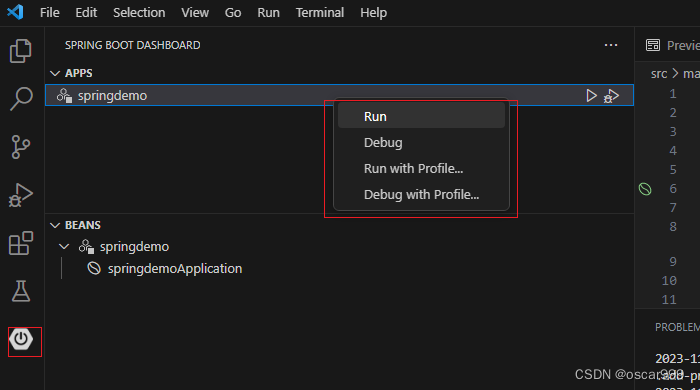The width and height of the screenshot is (700, 390).
Task: Click line number 9 in the editor
Action: coord(673,261)
